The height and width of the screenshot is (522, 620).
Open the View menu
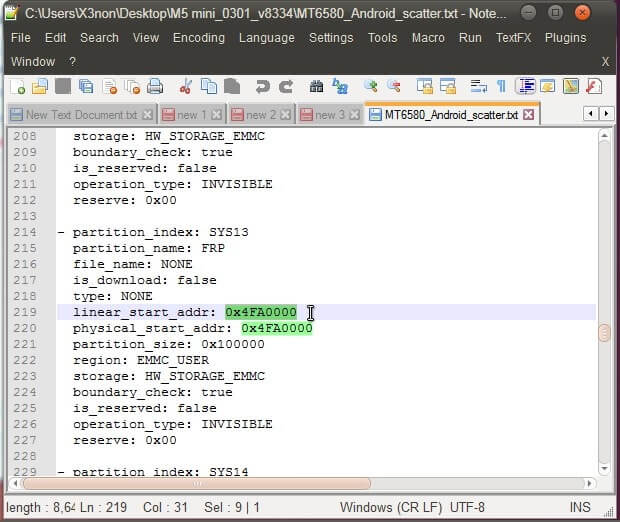pos(146,38)
